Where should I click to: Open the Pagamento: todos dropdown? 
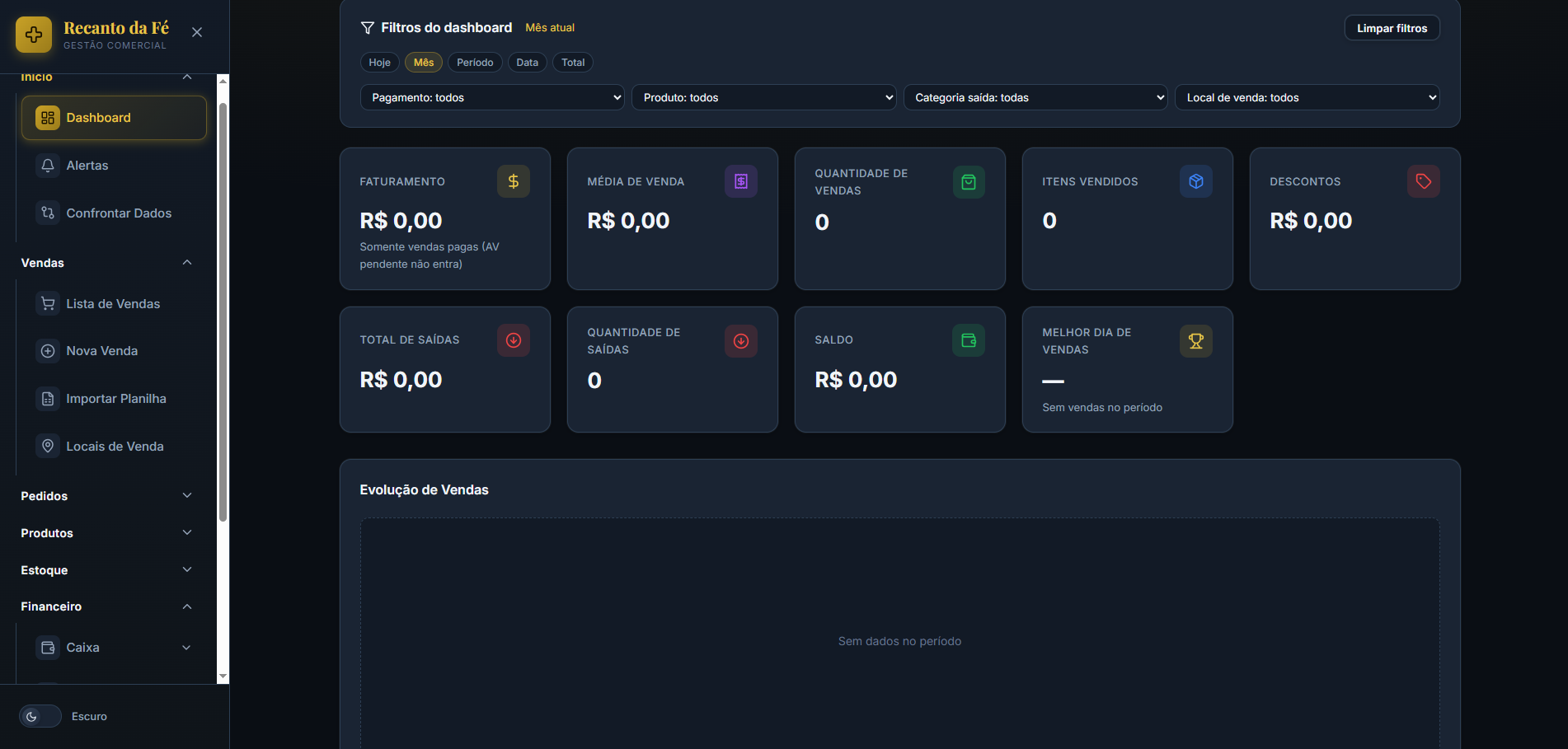tap(492, 97)
